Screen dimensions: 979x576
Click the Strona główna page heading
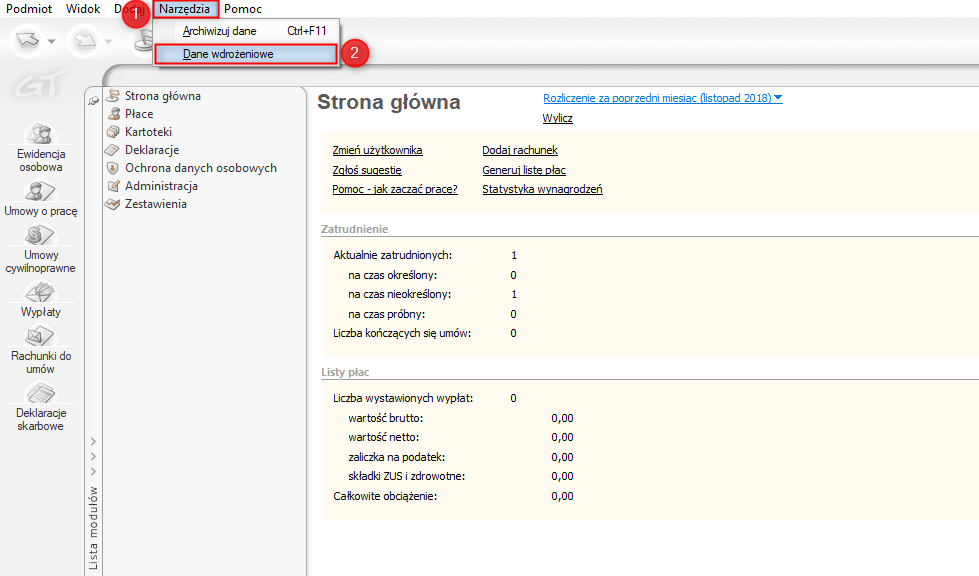coord(388,102)
